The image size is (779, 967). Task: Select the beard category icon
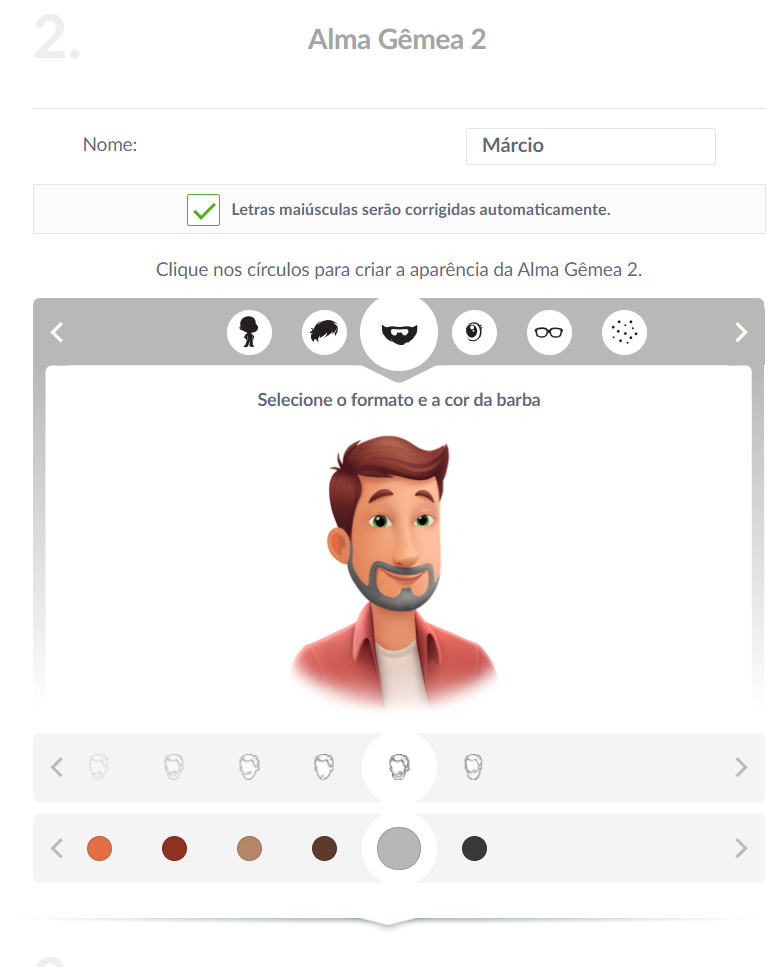pyautogui.click(x=399, y=333)
